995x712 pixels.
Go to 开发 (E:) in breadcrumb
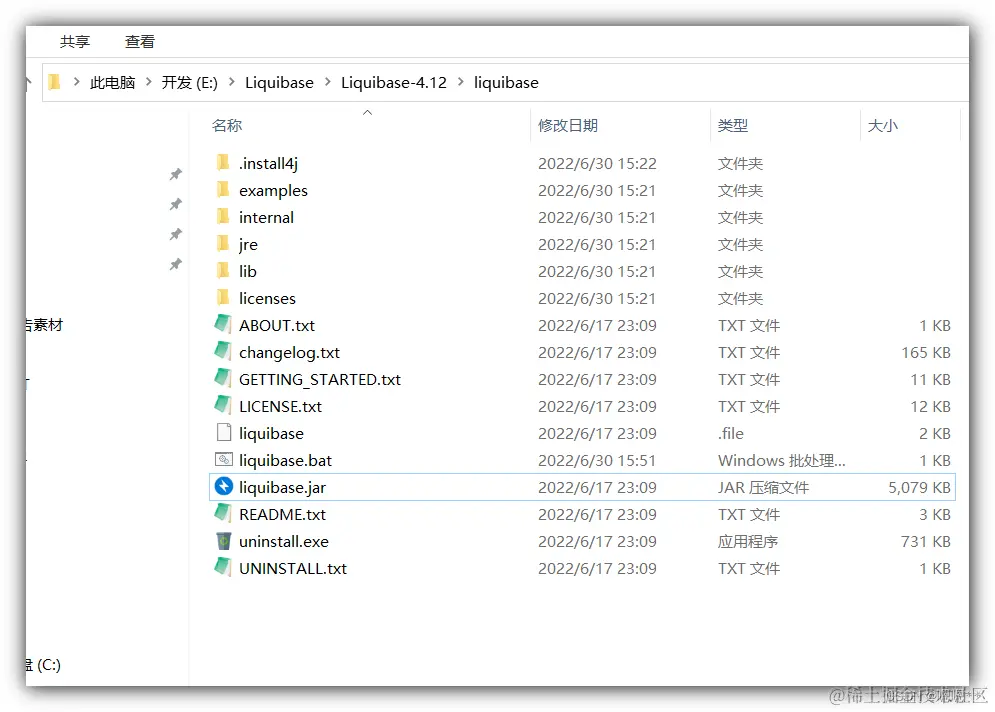point(190,82)
